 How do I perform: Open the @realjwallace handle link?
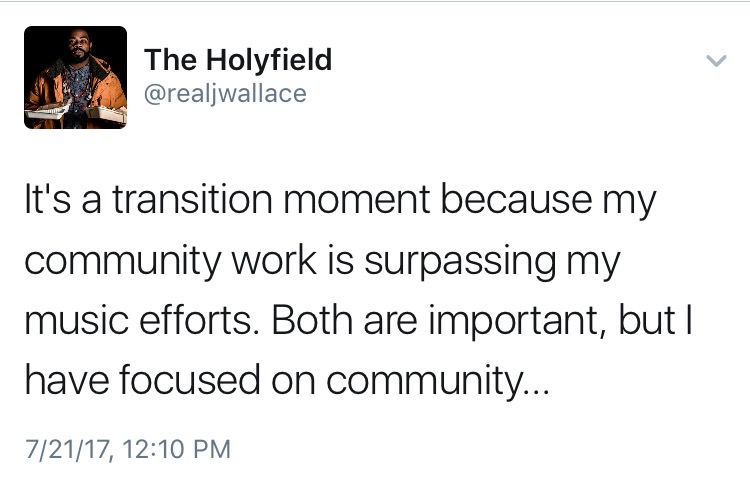pos(225,94)
